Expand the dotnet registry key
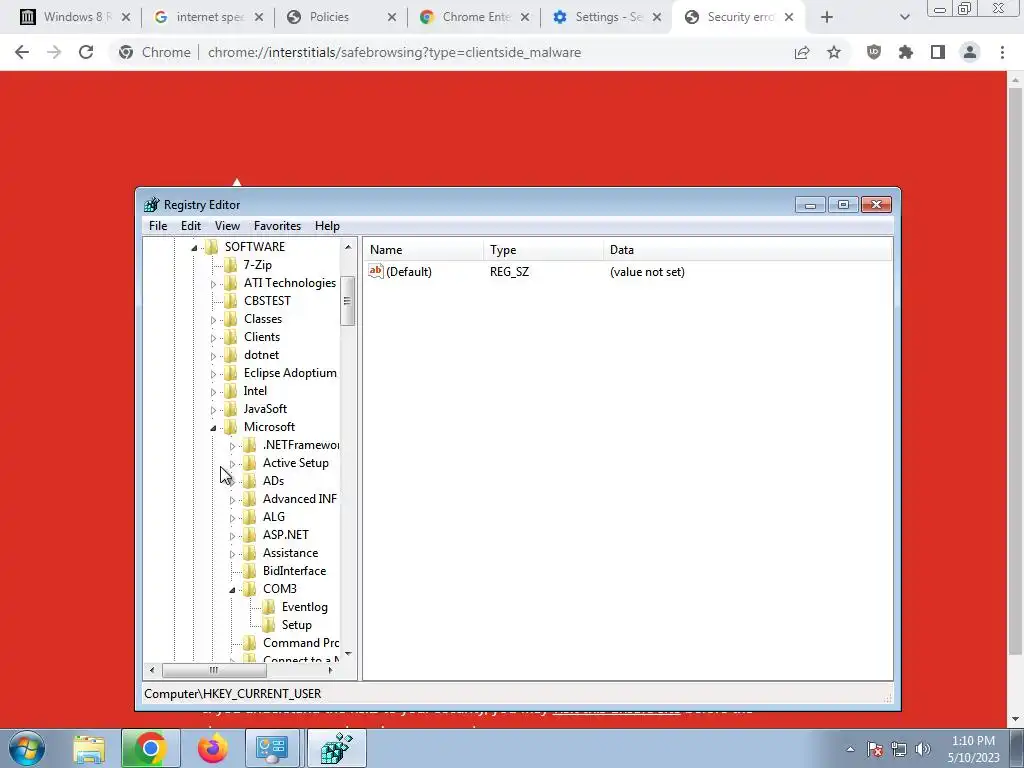 point(213,356)
